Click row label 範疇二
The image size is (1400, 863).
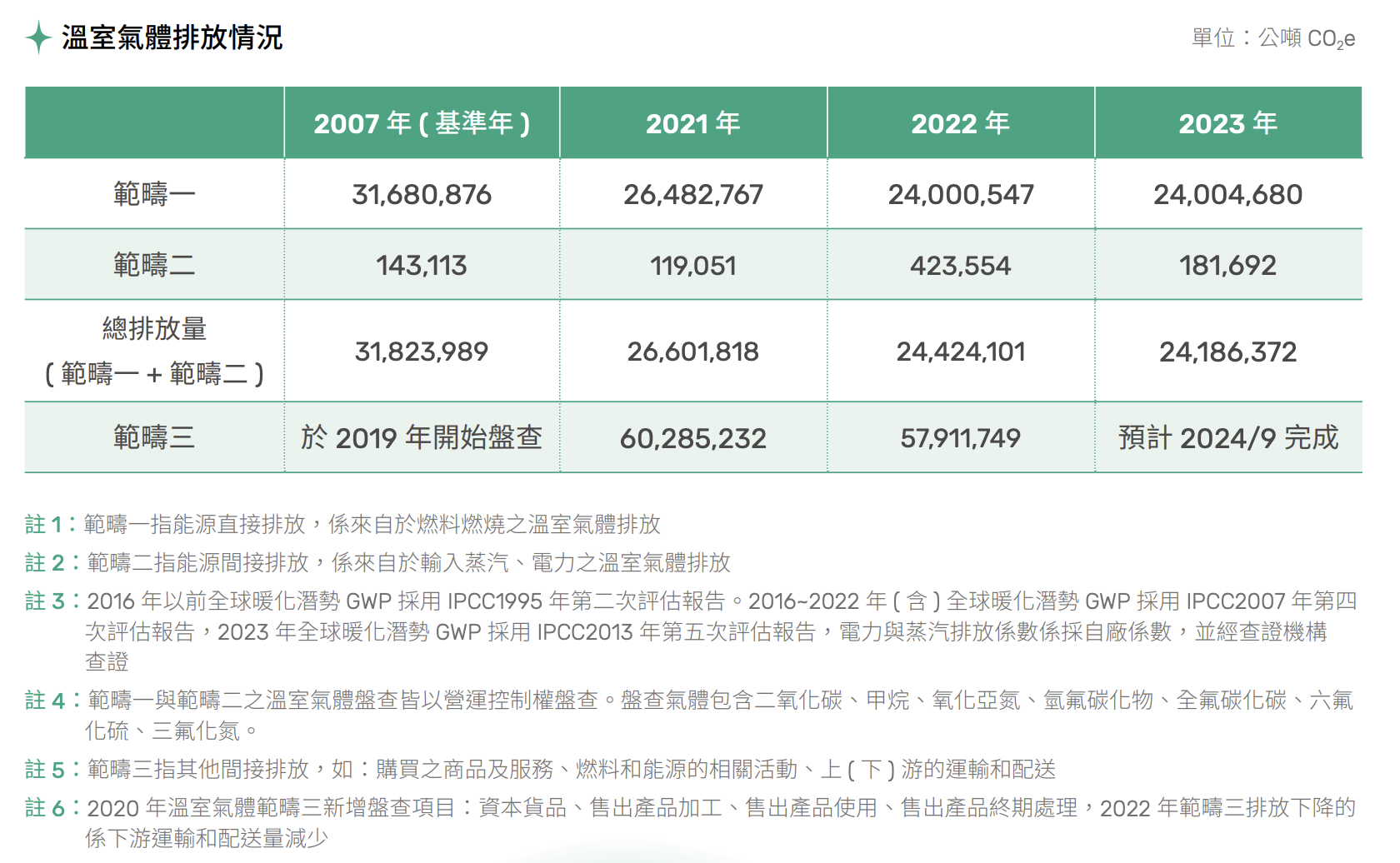[x=155, y=265]
